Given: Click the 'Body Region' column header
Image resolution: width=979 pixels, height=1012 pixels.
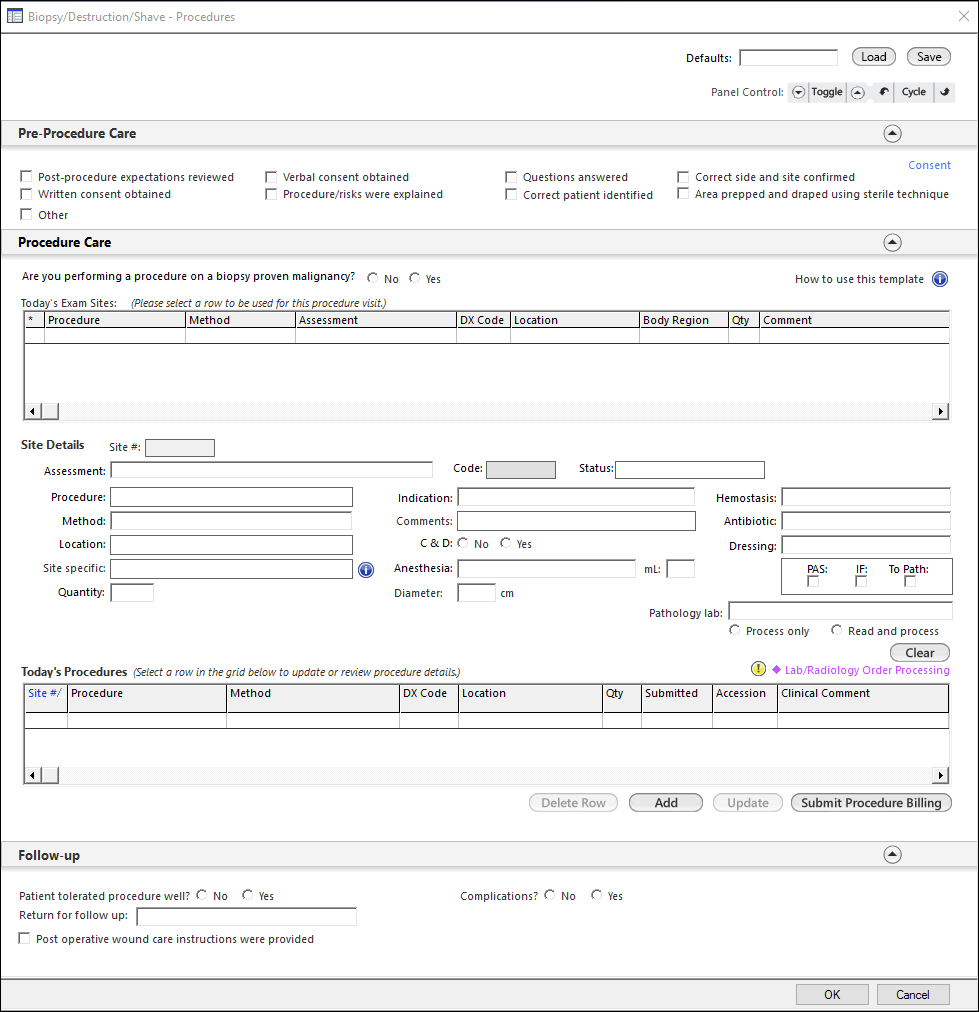Looking at the screenshot, I should (684, 320).
